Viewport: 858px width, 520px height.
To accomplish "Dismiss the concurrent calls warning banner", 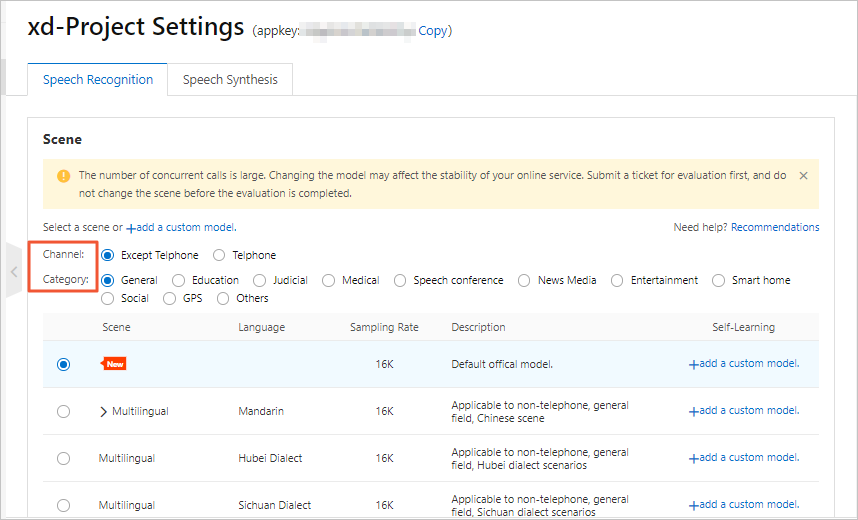I will [803, 176].
